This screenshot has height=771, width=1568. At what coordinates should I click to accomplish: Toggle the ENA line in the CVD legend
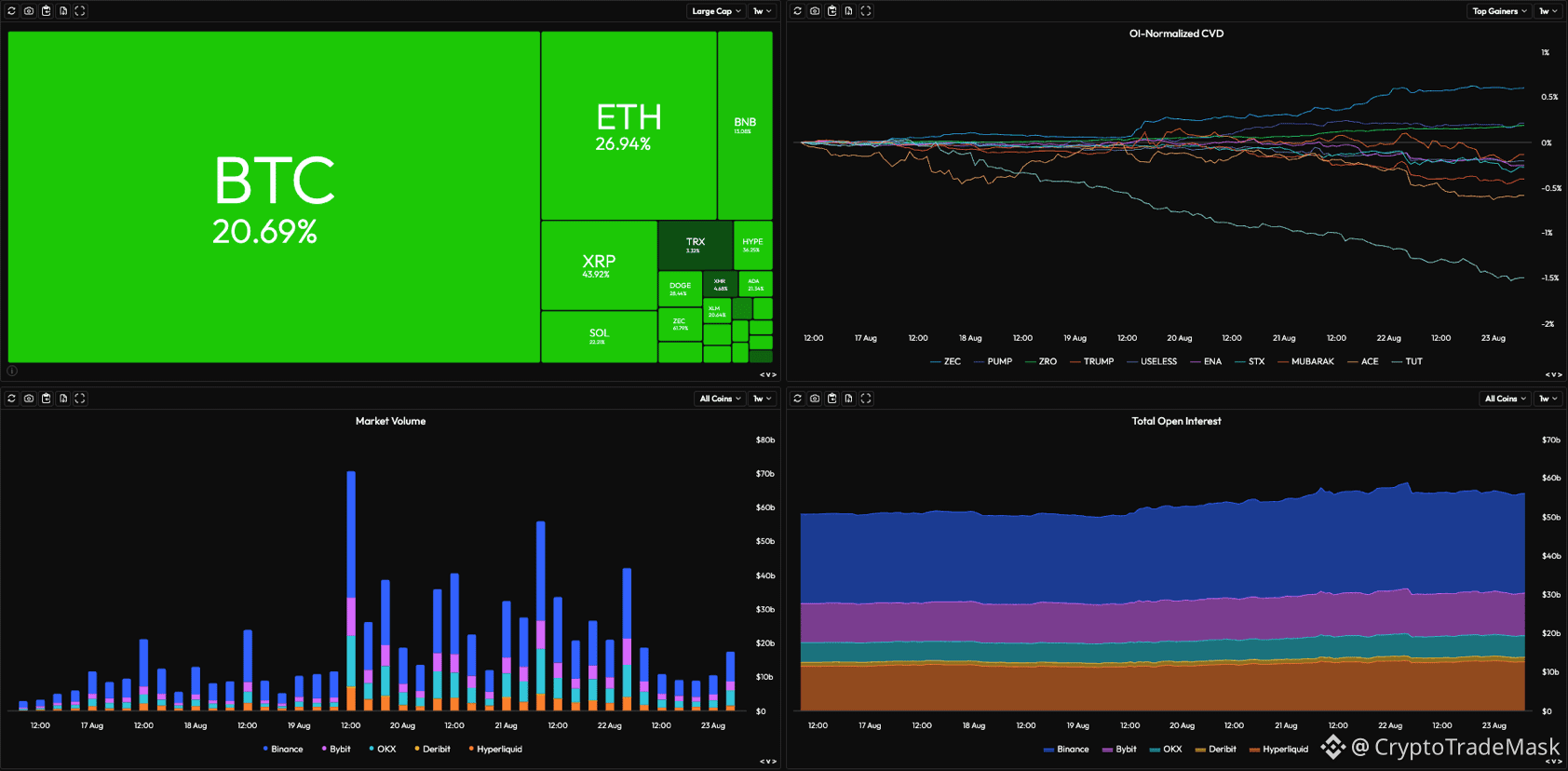point(1206,361)
